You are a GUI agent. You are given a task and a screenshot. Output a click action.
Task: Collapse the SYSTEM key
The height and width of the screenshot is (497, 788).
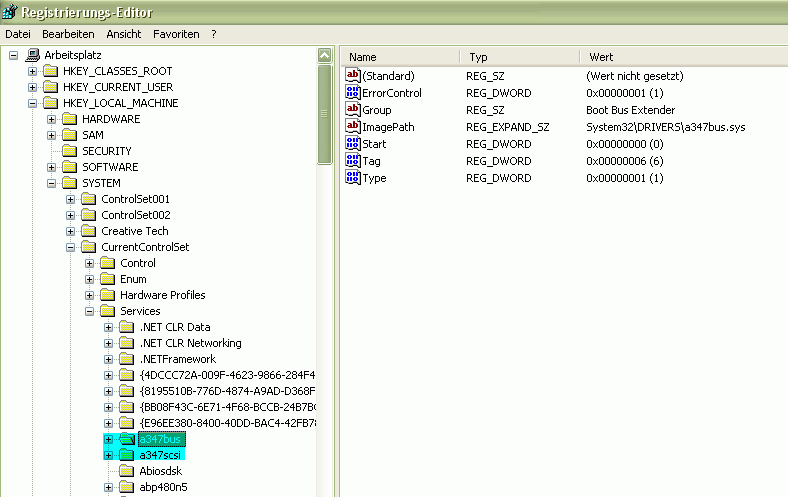point(52,183)
